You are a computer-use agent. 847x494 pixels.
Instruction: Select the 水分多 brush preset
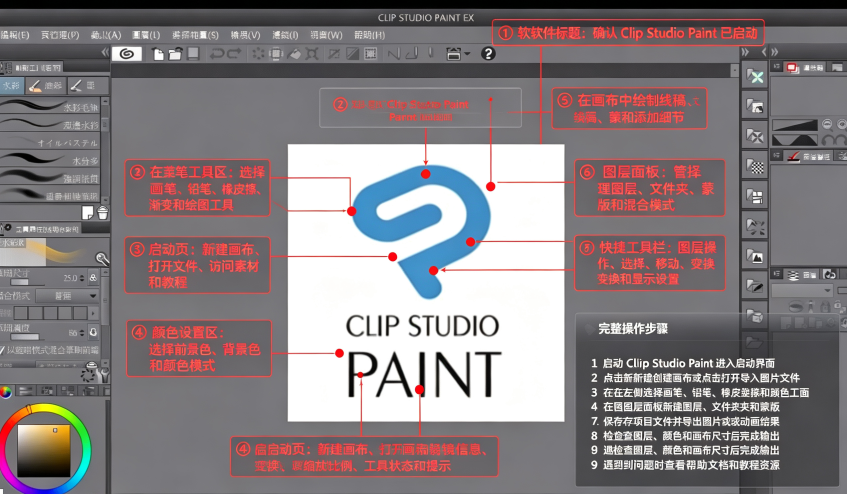click(x=50, y=160)
